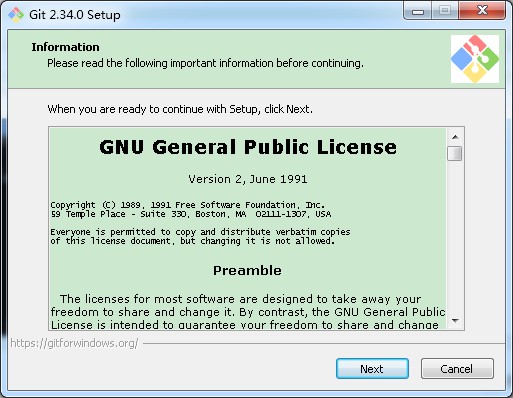Click the GNU General Public License heading
The image size is (513, 398).
pos(248,147)
